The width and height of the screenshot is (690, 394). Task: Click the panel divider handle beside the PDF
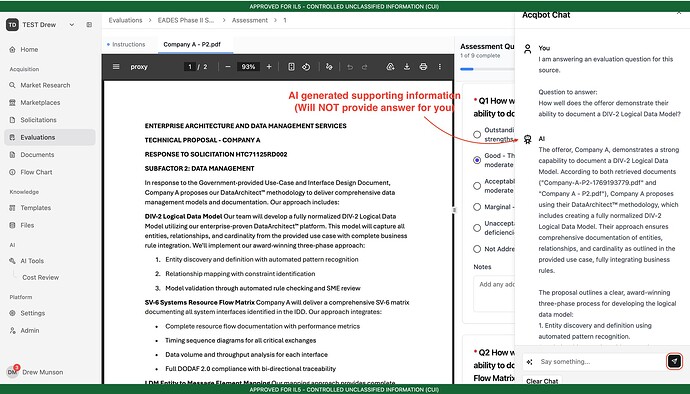tap(454, 210)
